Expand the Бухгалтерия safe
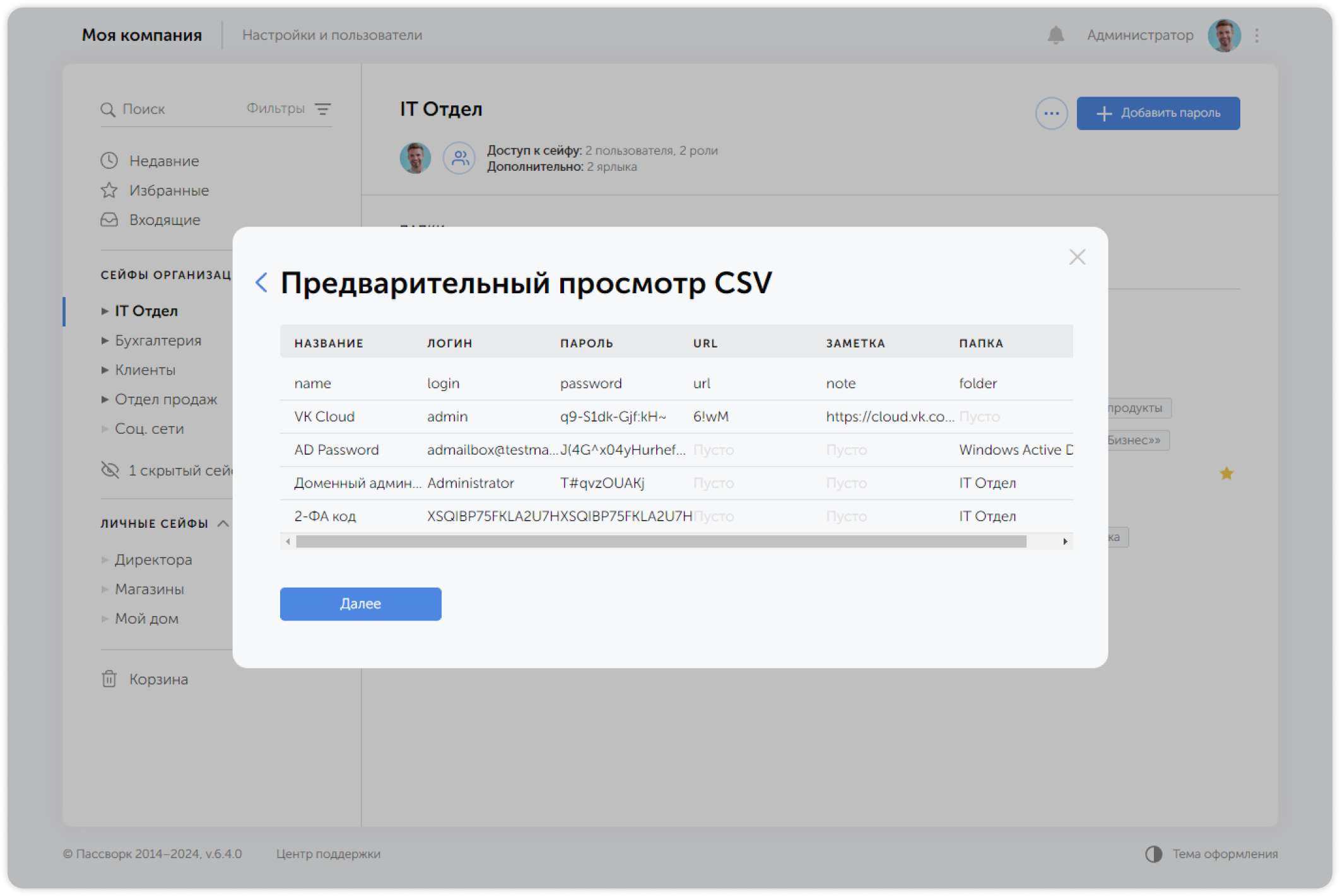This screenshot has width=1340, height=896. pyautogui.click(x=105, y=340)
